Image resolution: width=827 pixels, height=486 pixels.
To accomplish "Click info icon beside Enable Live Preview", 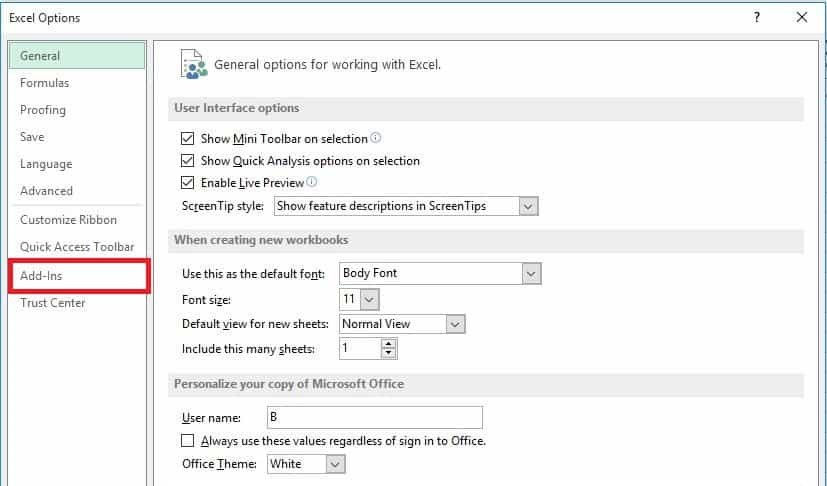I will click(312, 182).
